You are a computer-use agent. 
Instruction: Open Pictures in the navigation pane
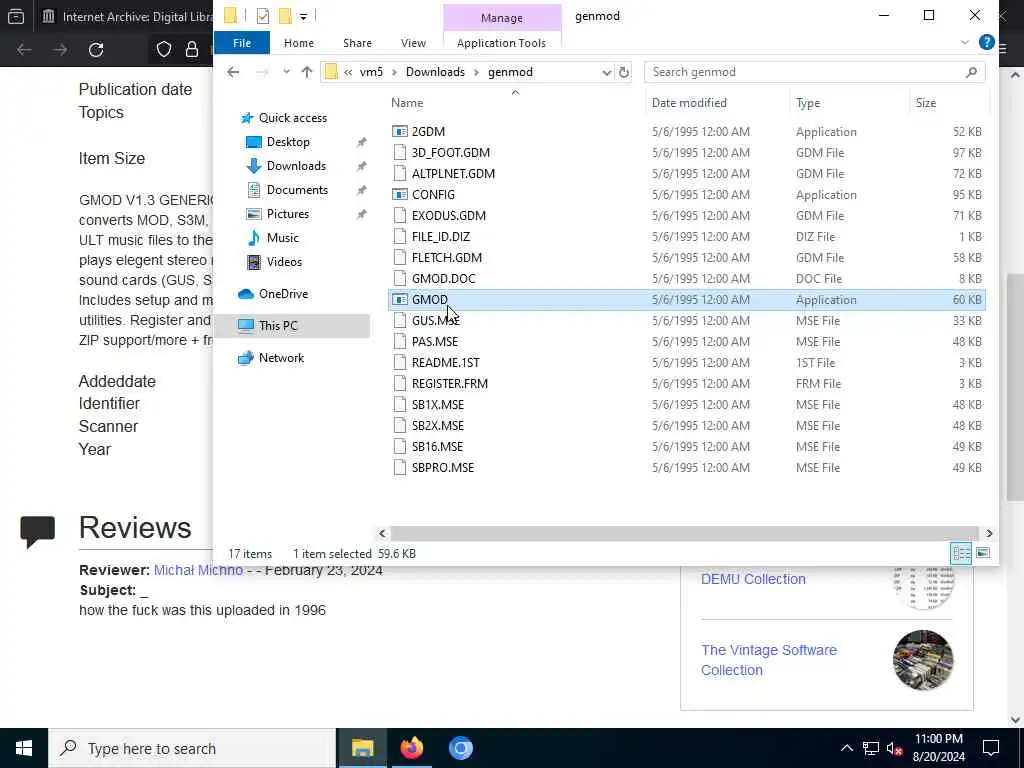(287, 214)
